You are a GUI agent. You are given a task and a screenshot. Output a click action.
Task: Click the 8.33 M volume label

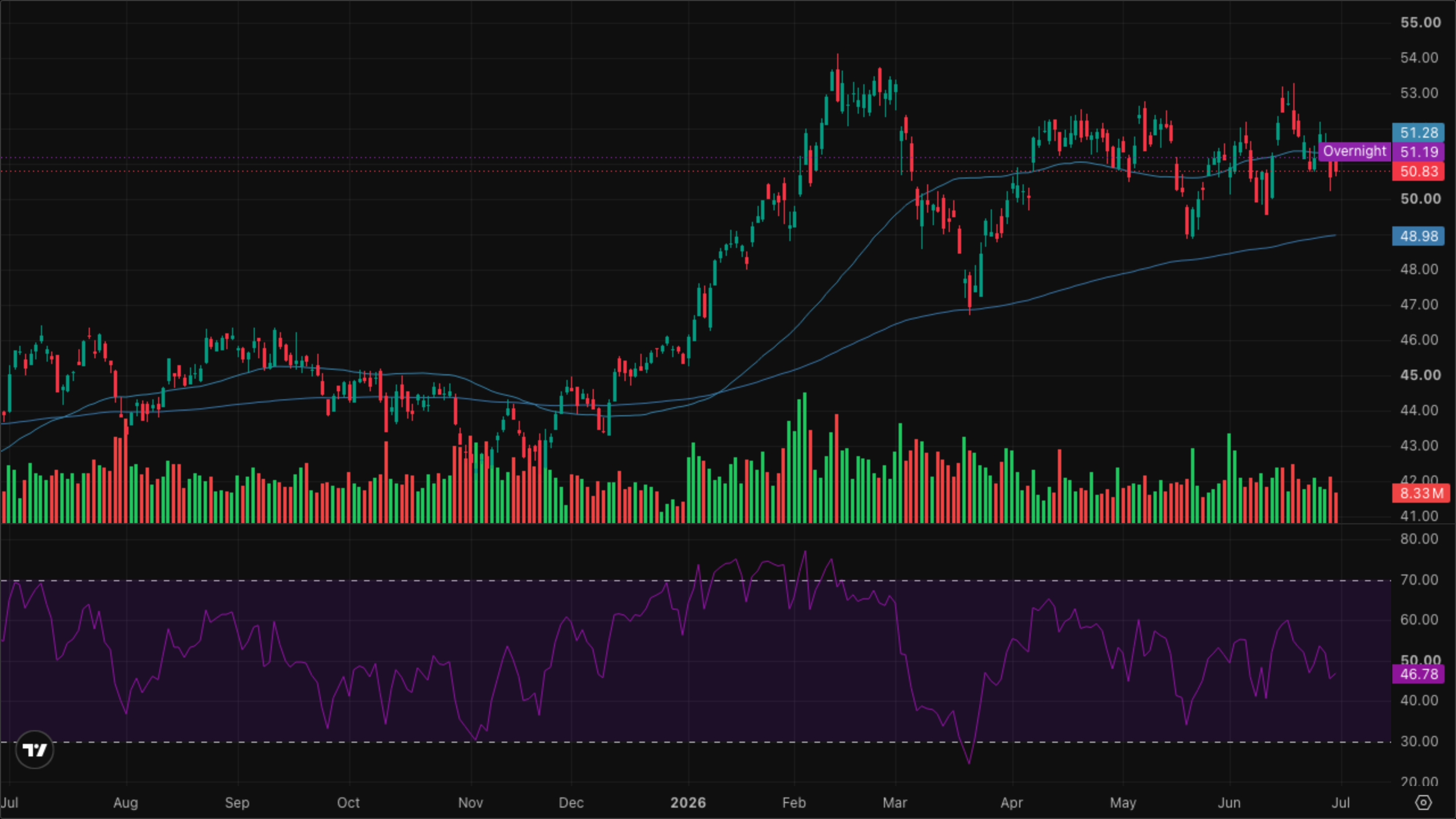(1421, 493)
